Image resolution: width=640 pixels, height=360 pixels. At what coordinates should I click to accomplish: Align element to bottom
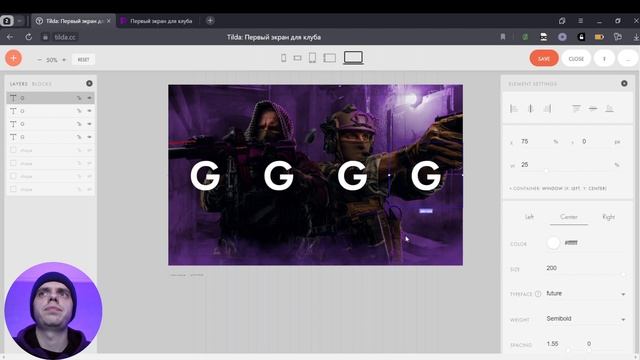click(609, 109)
